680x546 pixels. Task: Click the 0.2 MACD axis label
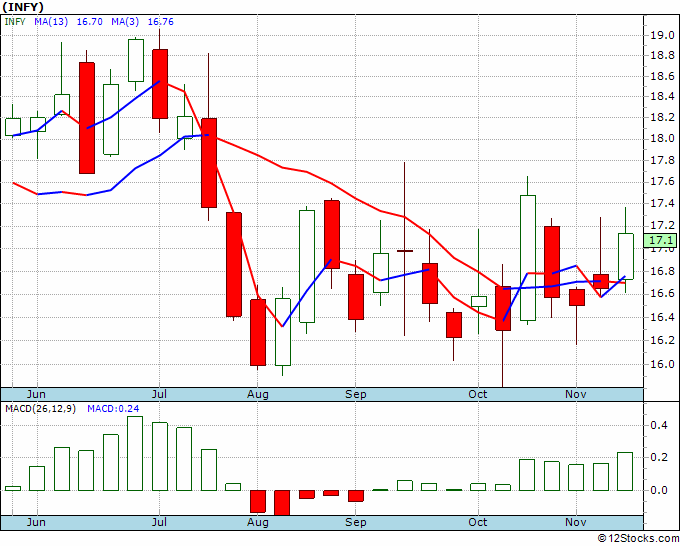click(x=659, y=458)
